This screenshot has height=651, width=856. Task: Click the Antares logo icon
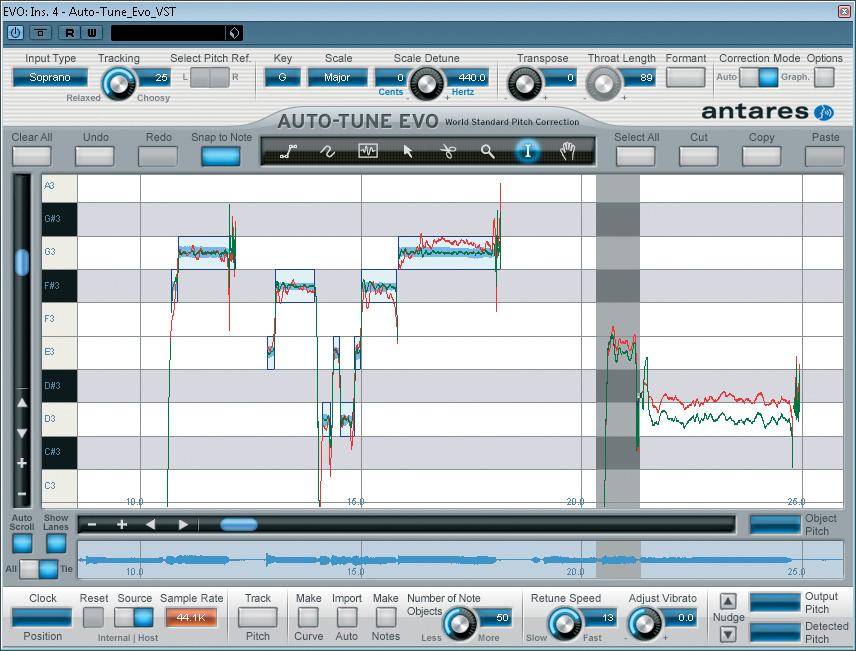[x=823, y=113]
